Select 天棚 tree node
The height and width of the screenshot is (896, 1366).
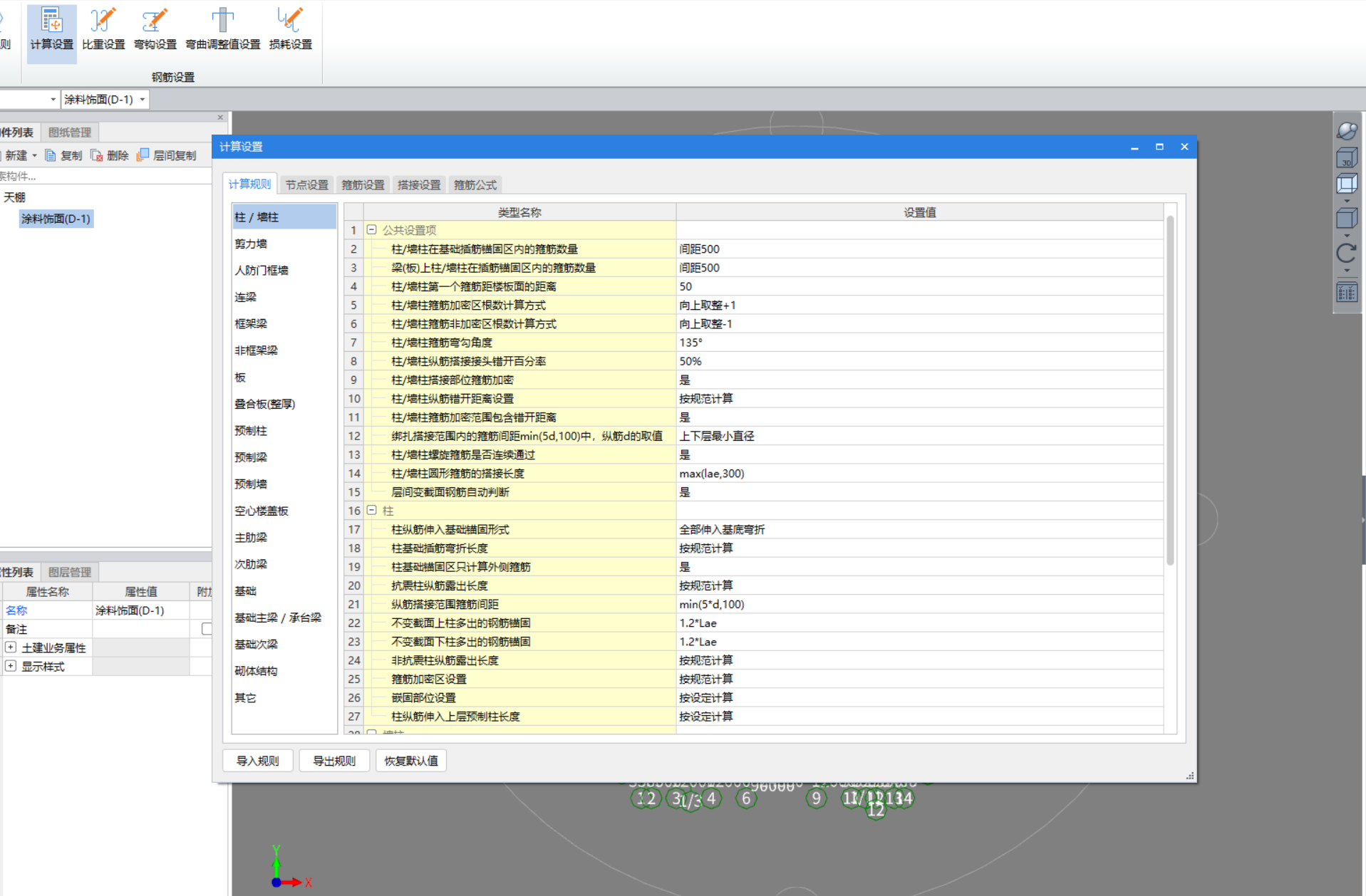tap(14, 197)
